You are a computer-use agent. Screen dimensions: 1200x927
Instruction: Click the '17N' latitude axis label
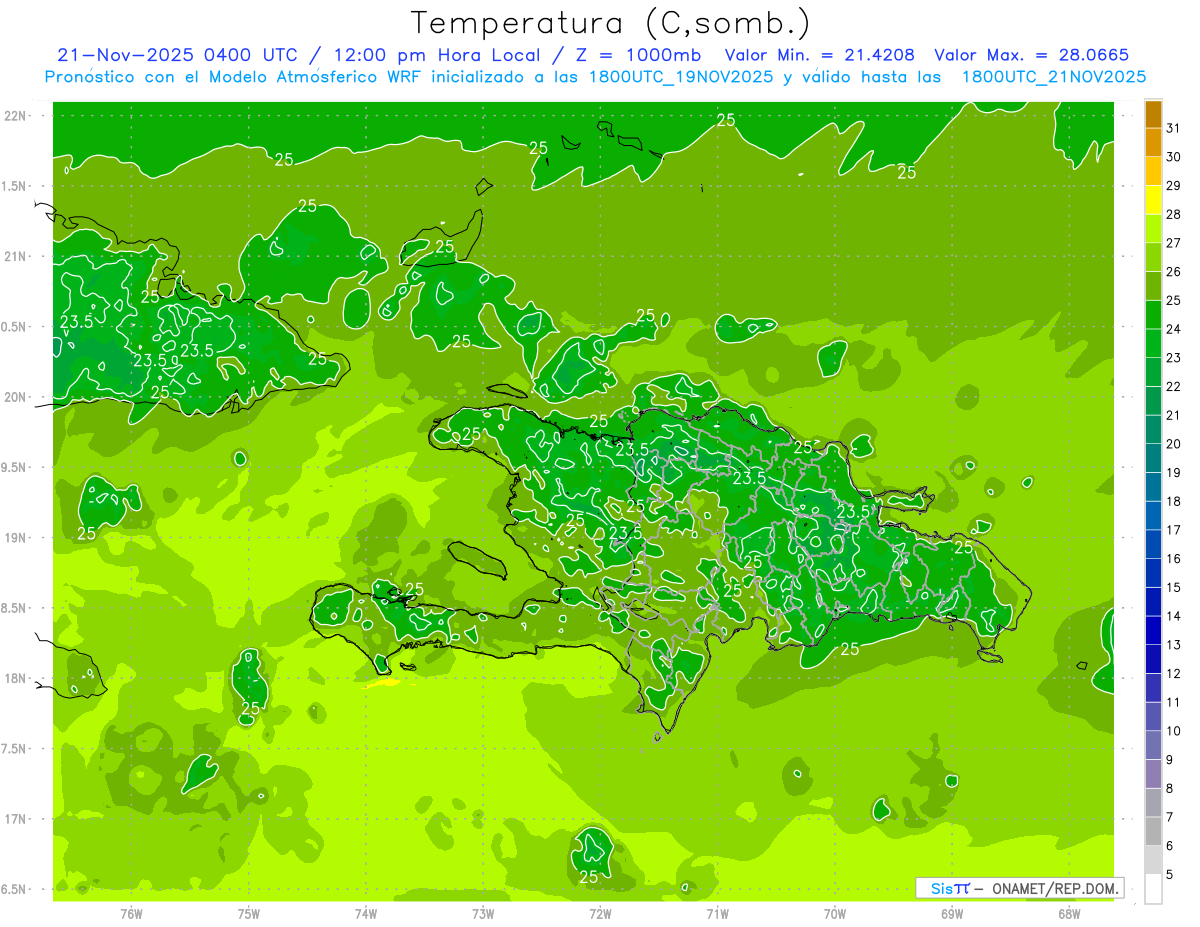tap(14, 819)
